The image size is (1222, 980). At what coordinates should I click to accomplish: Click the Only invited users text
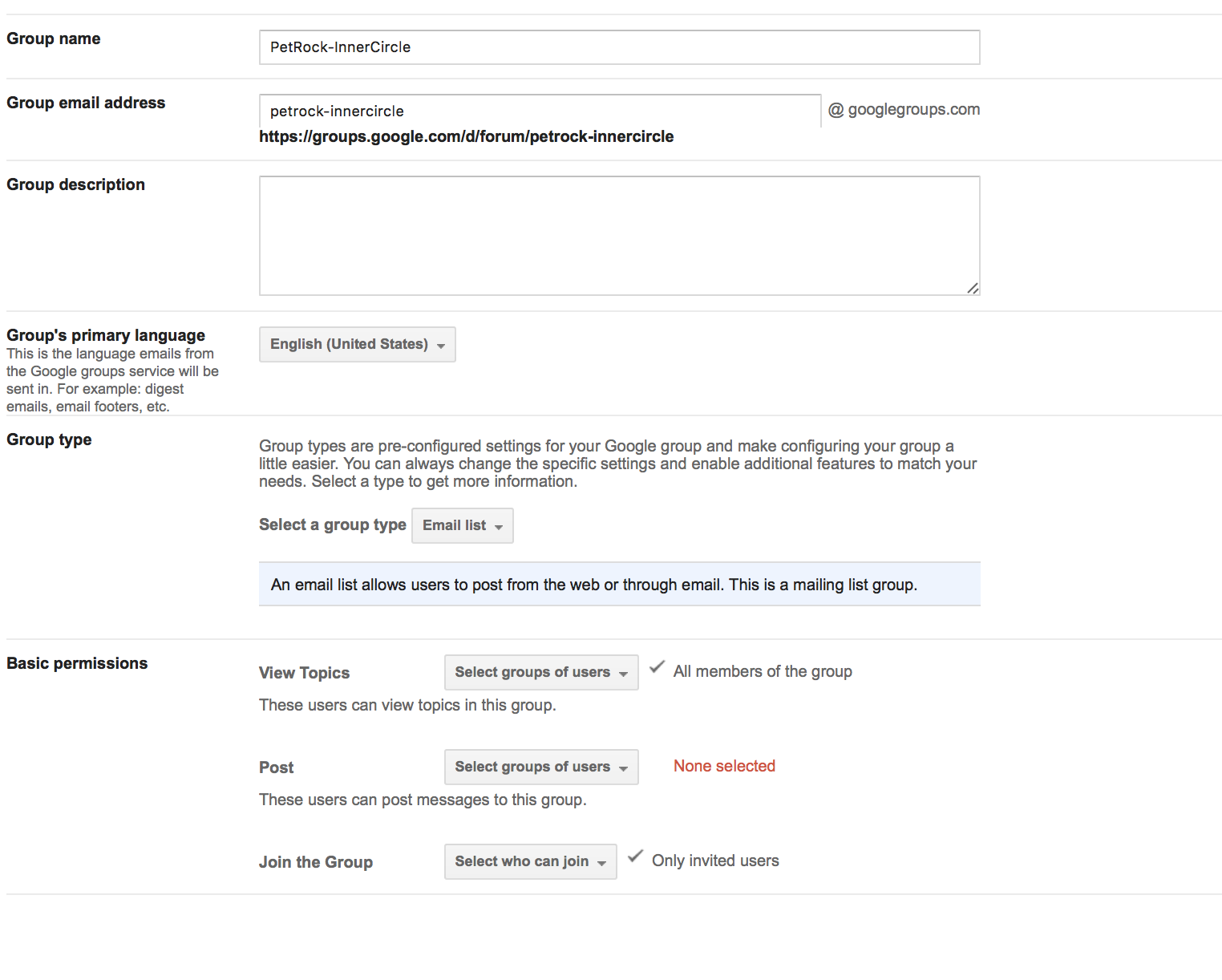pos(715,861)
